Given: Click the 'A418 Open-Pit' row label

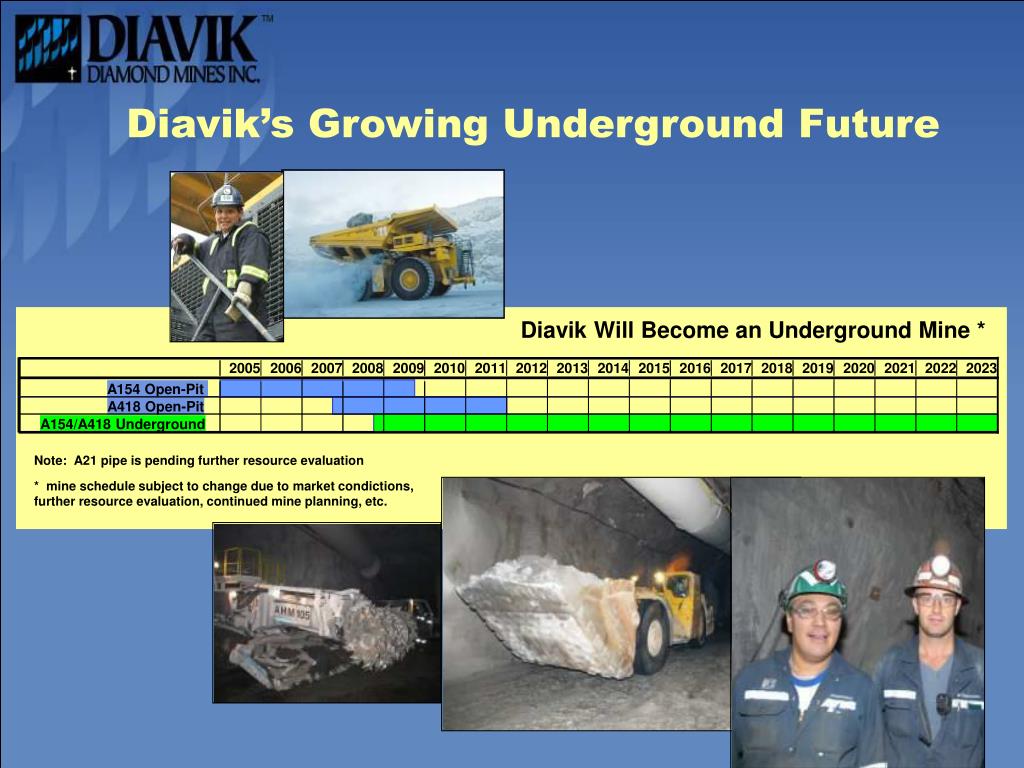Looking at the screenshot, I should coord(155,406).
